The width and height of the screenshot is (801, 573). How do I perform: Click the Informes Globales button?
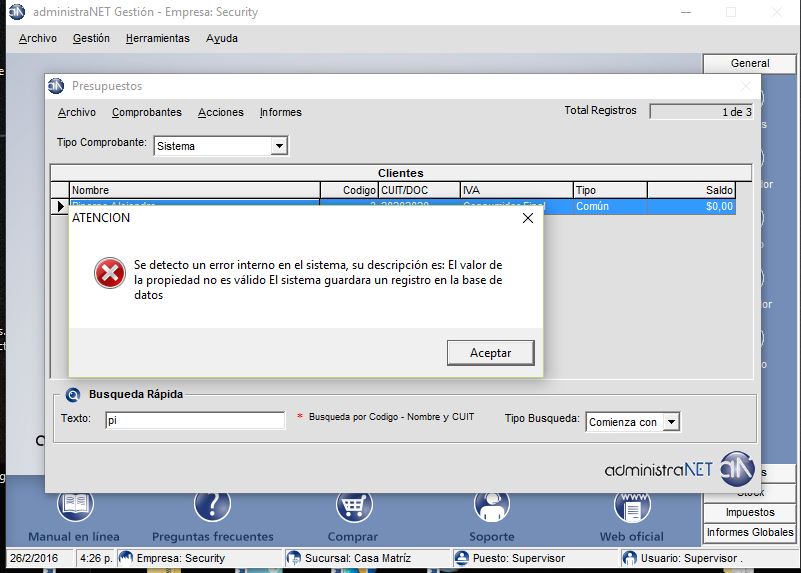[749, 532]
